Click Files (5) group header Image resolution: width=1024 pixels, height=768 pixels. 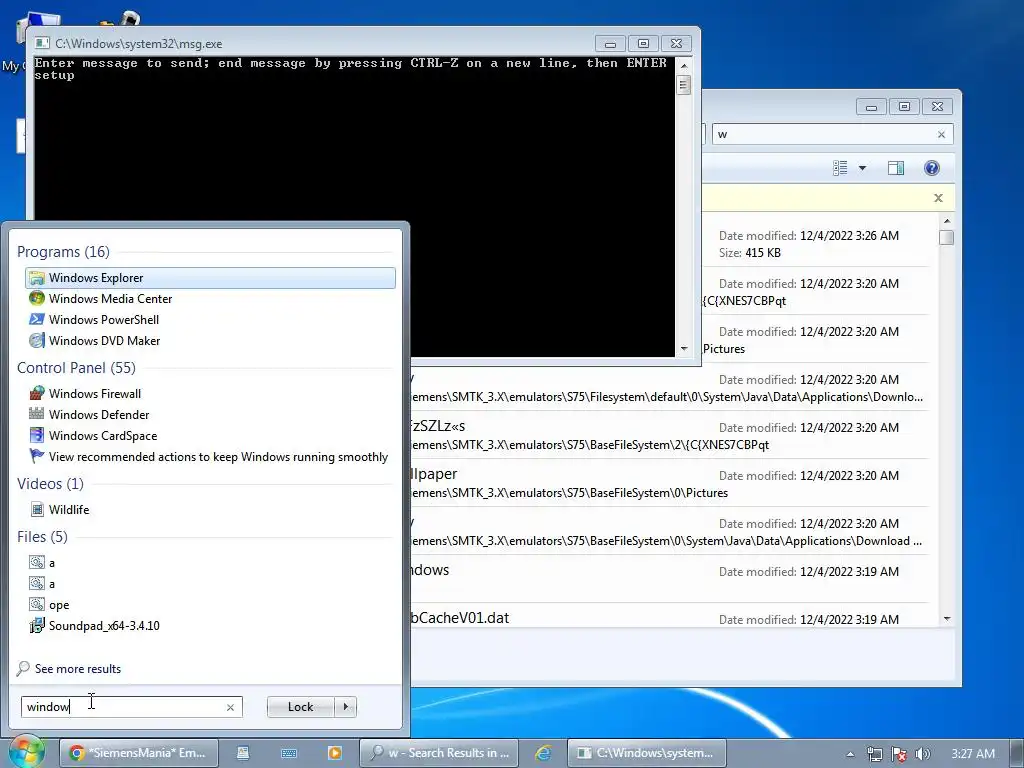coord(42,536)
